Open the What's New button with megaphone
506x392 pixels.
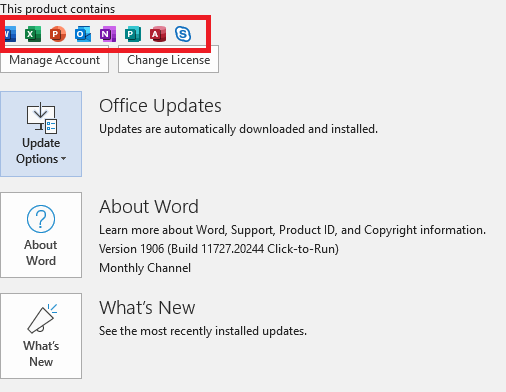tap(41, 336)
